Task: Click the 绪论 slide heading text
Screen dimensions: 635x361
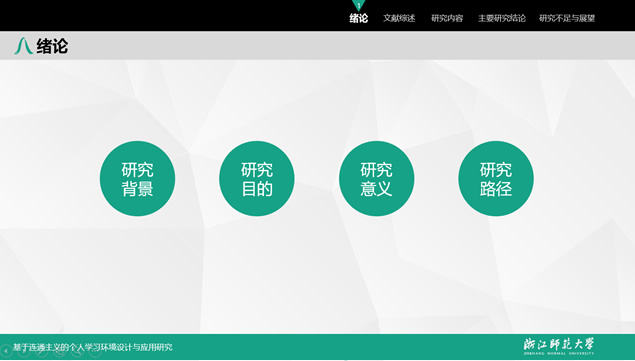Action: point(52,46)
